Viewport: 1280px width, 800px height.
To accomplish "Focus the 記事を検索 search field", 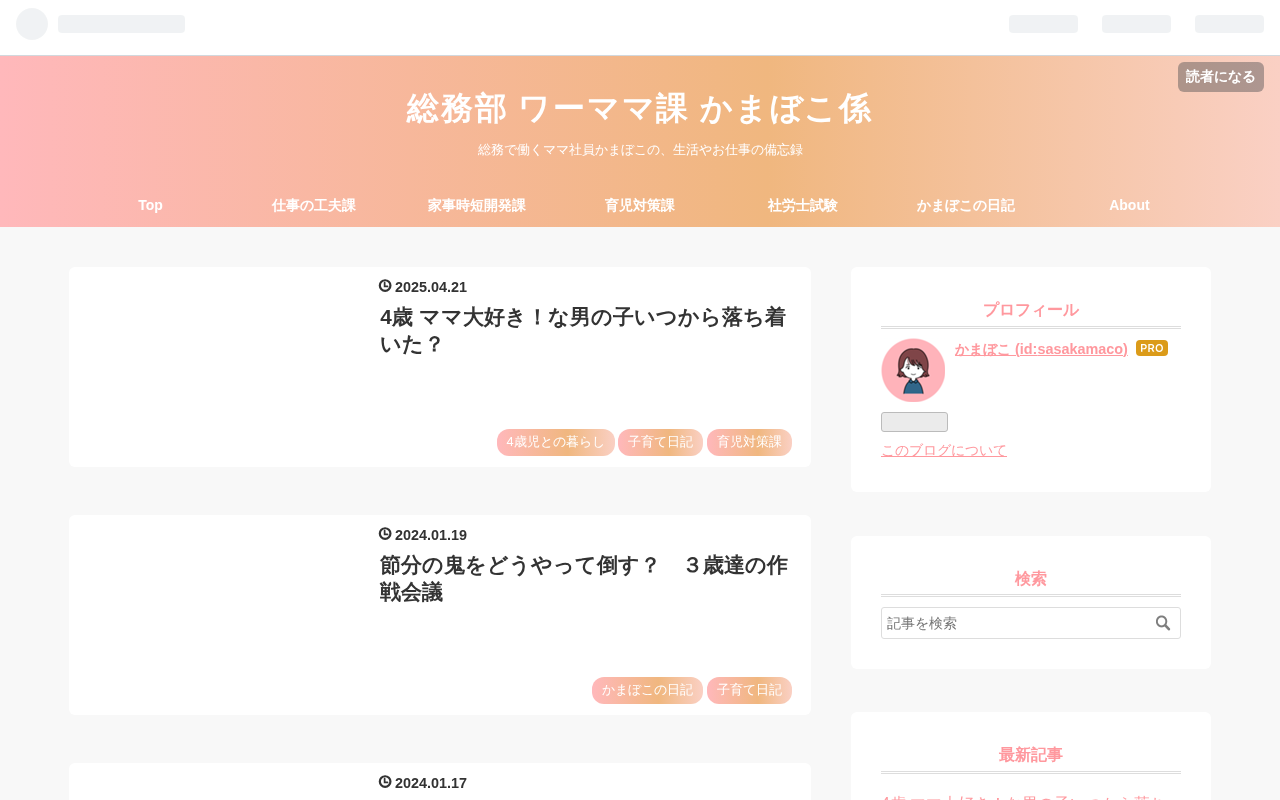I will click(1017, 623).
